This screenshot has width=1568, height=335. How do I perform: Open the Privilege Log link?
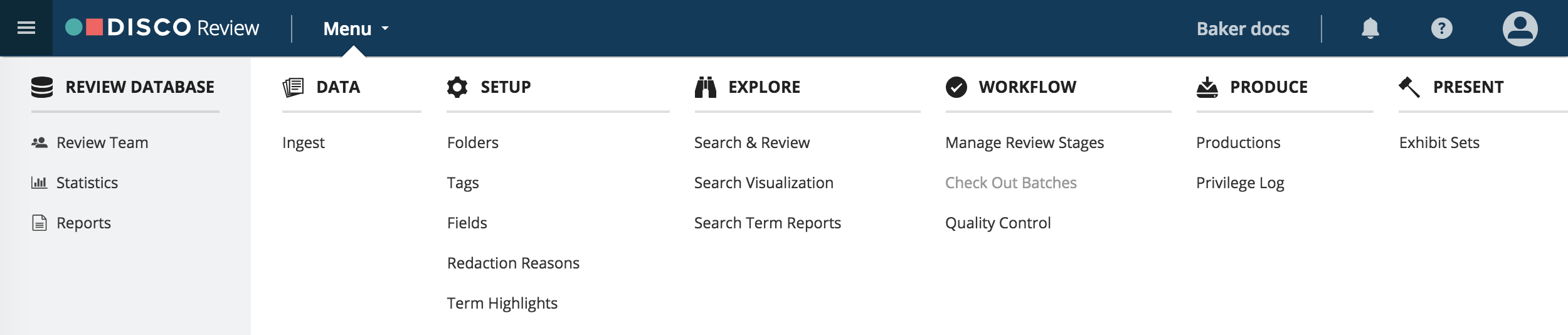1240,183
